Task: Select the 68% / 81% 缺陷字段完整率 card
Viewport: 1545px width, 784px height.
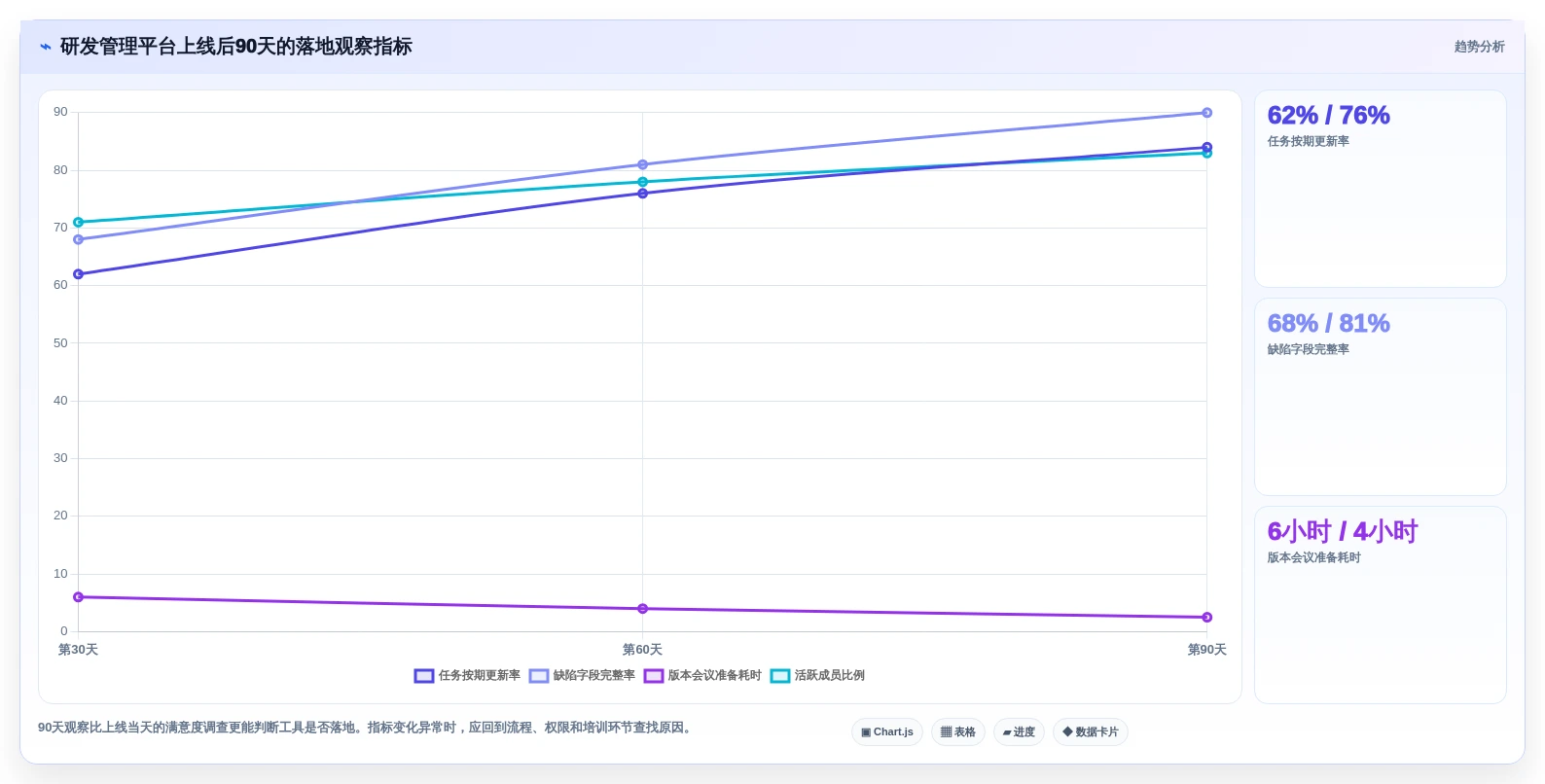Action: 1380,397
